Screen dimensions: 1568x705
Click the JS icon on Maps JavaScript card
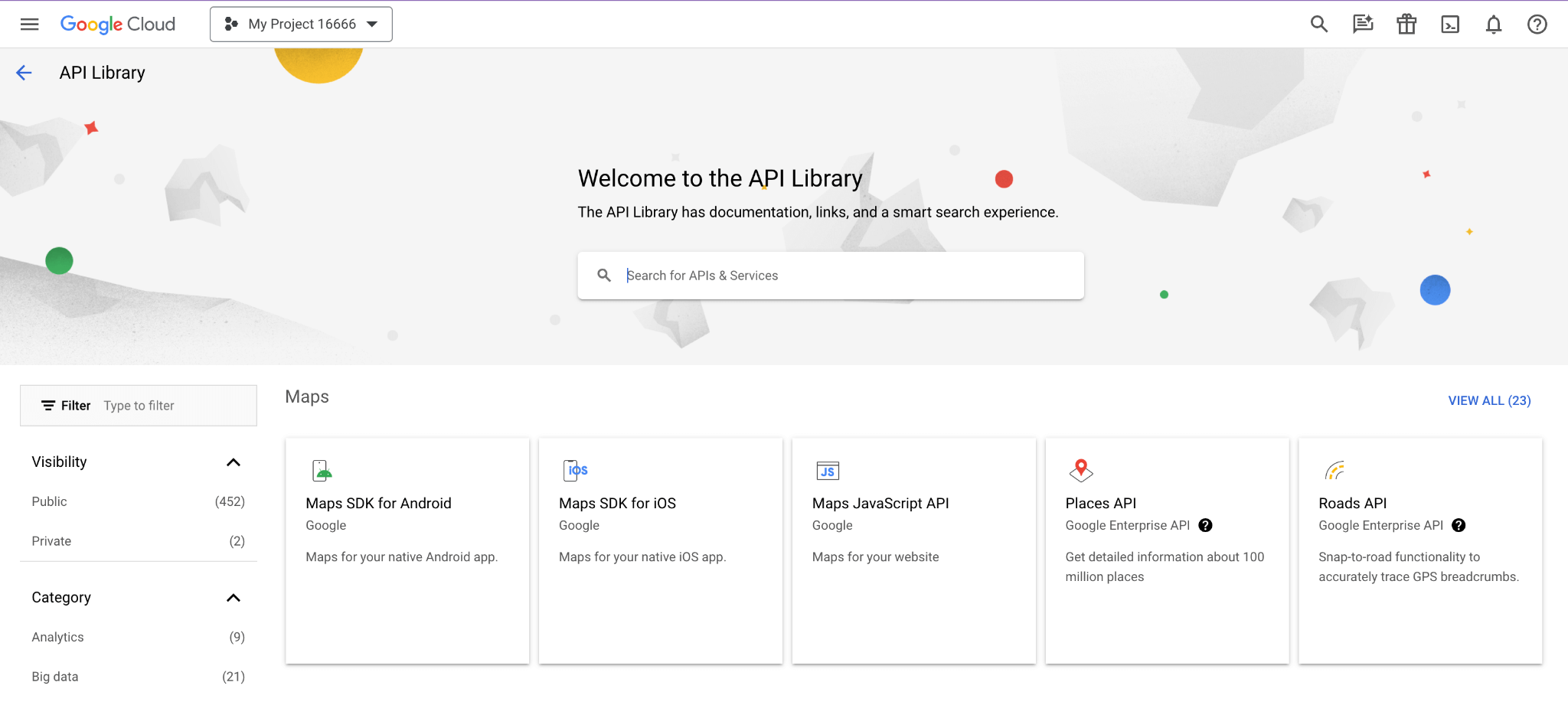click(828, 471)
